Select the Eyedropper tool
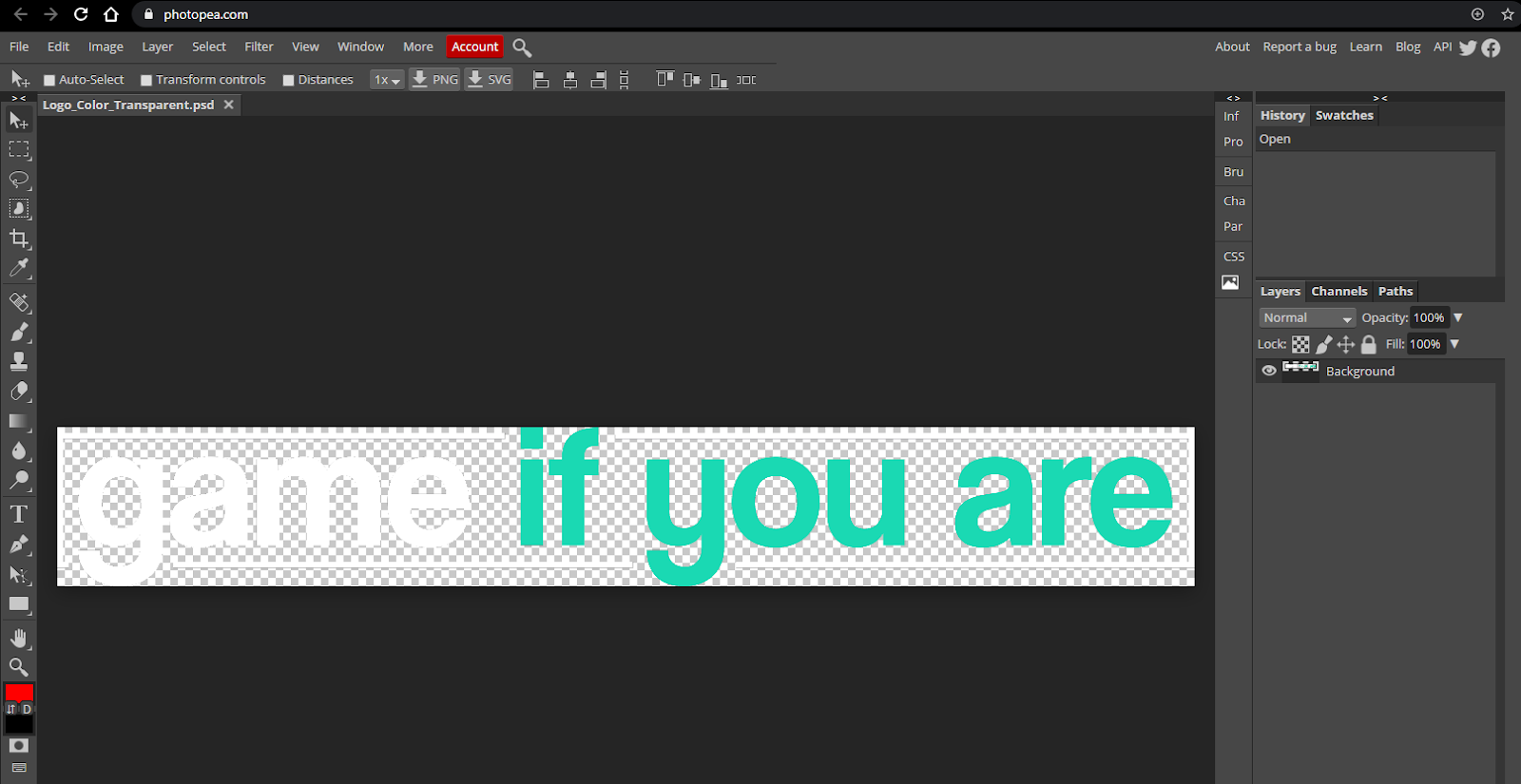The width and height of the screenshot is (1521, 784). pos(19,268)
